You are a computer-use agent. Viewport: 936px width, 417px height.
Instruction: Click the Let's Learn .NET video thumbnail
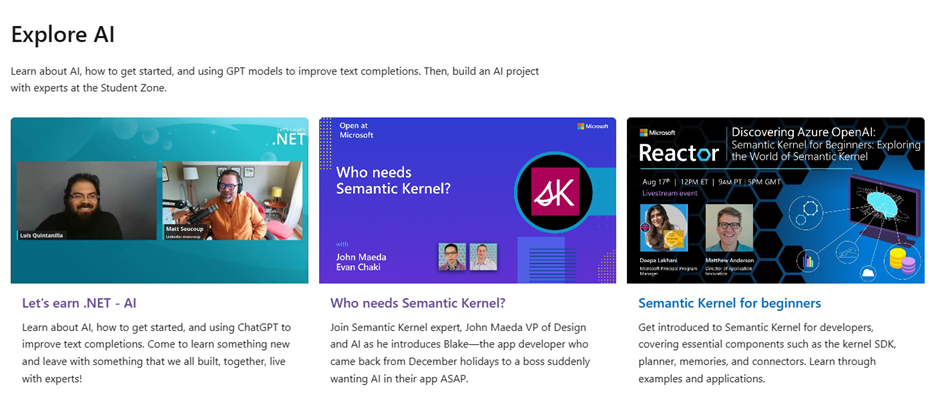point(159,200)
